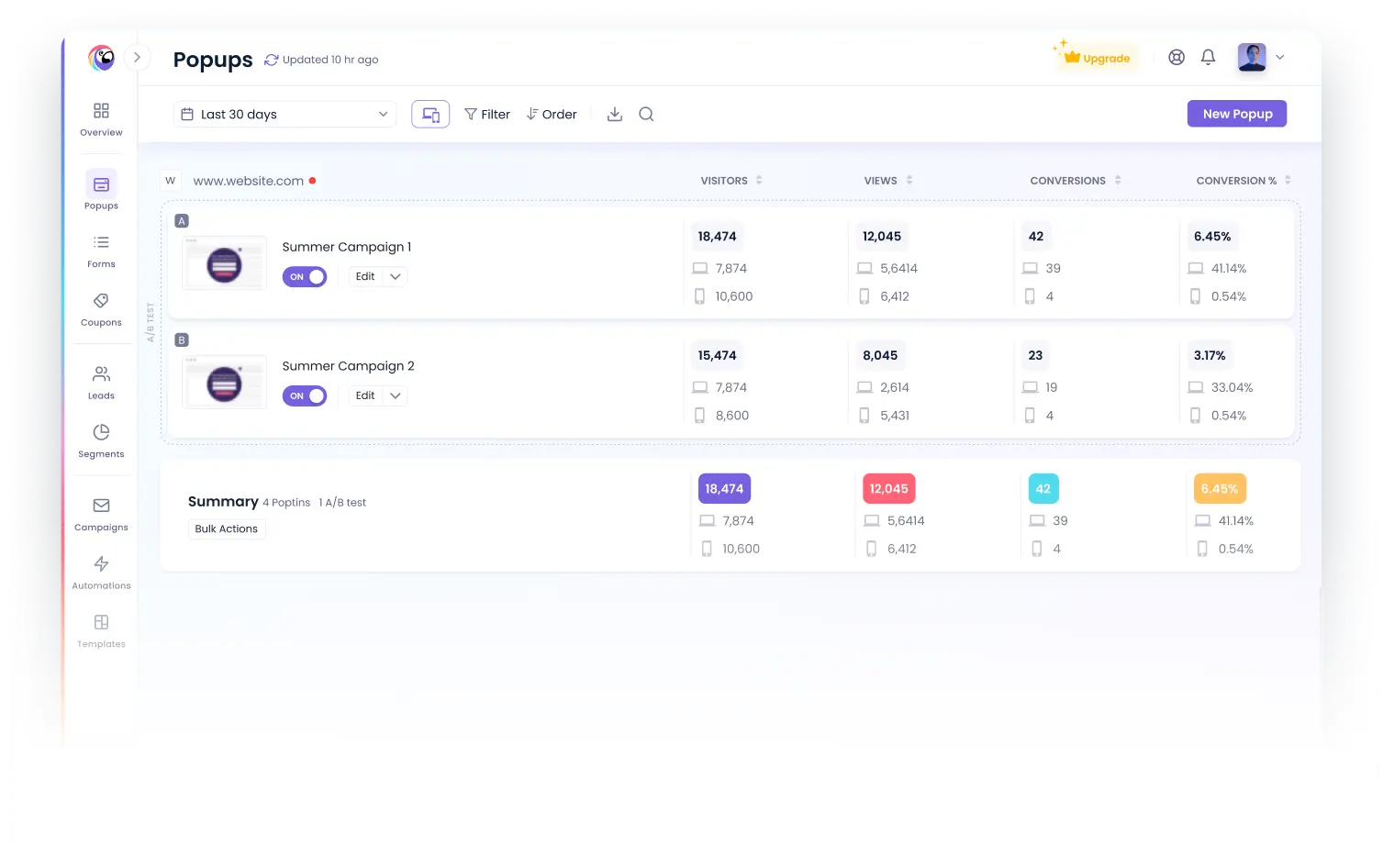Click the Poptin parrot logo
The image size is (1383, 868).
point(101,58)
